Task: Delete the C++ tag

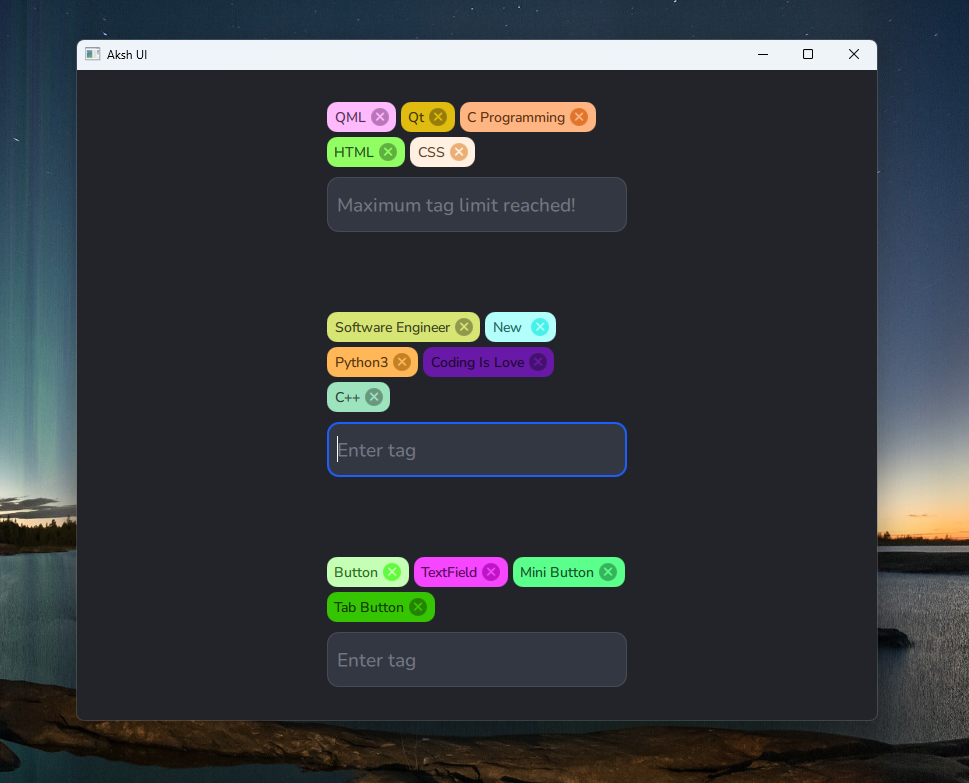Action: click(374, 397)
